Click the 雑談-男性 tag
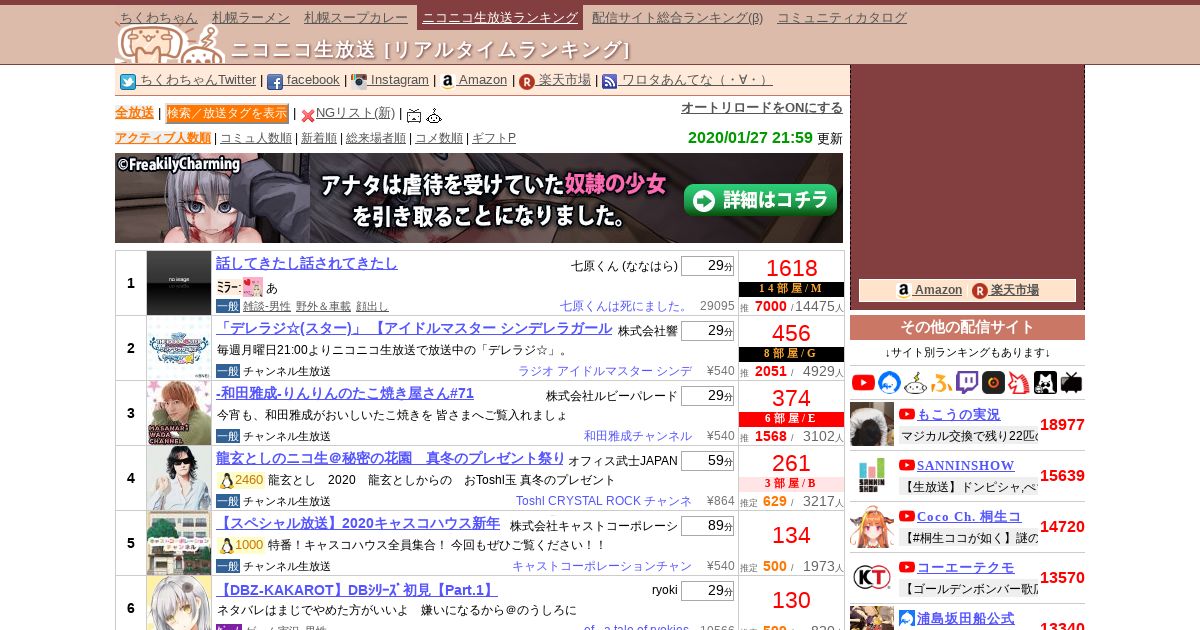Screen dimensions: 1200x630 click(x=267, y=306)
